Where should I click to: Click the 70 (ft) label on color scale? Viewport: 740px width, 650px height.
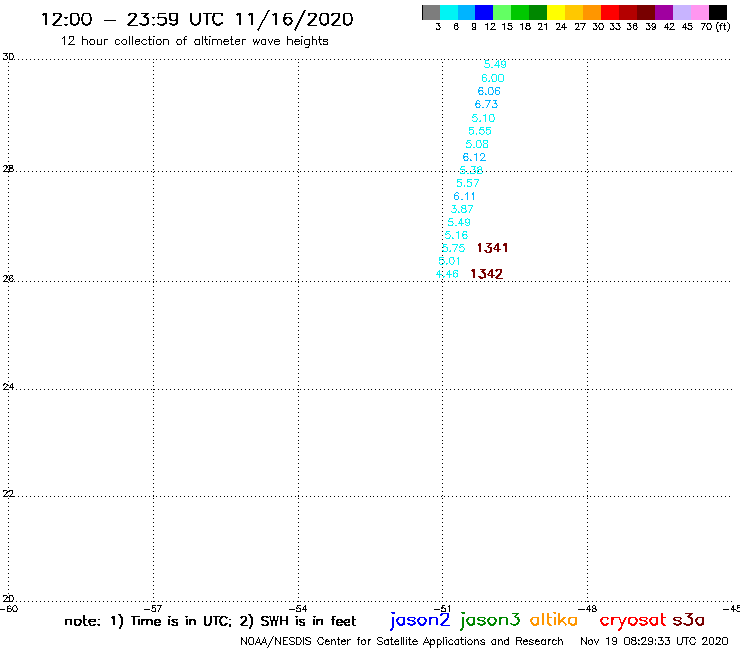(x=715, y=27)
